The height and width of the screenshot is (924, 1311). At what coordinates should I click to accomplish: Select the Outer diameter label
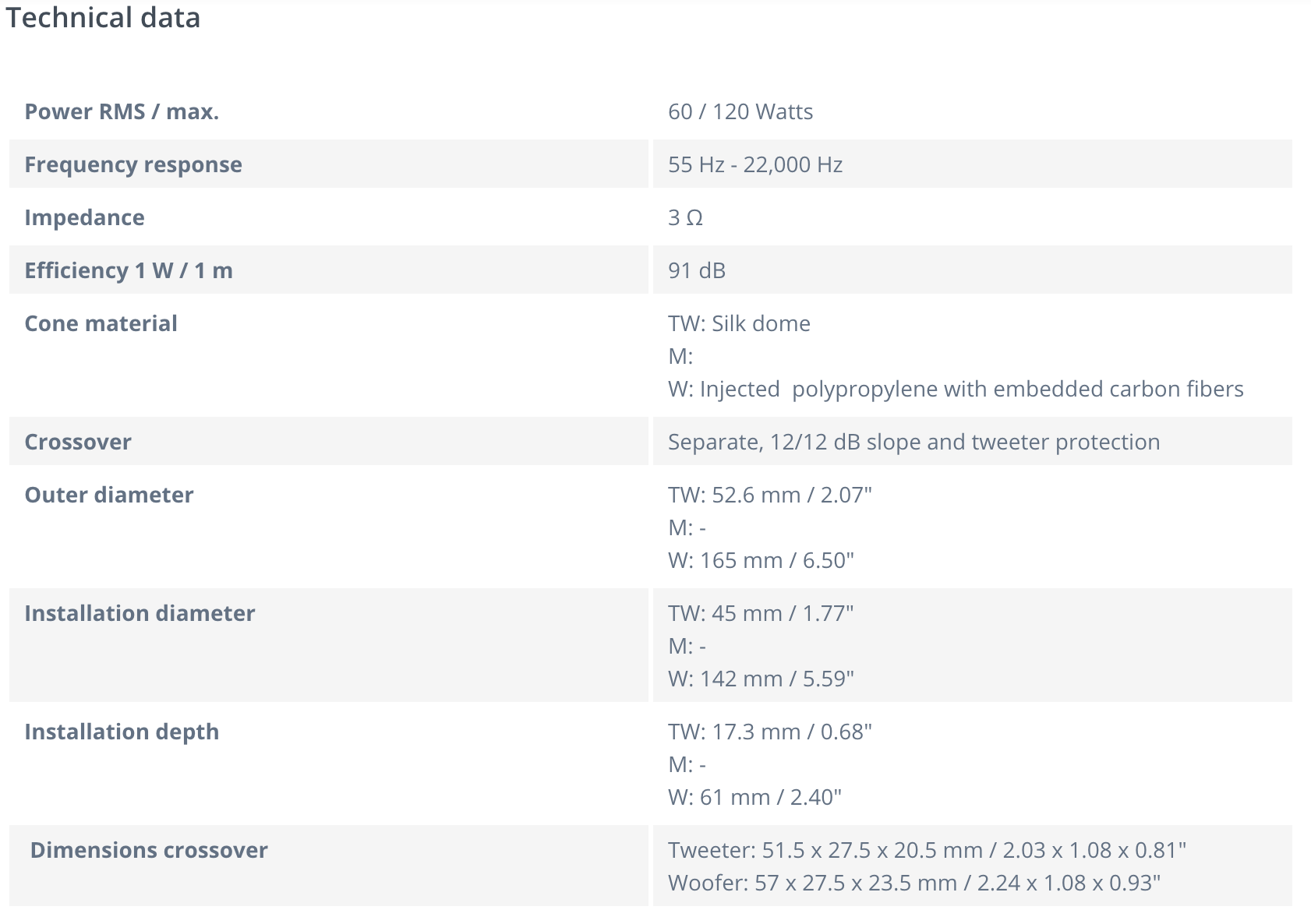[109, 496]
